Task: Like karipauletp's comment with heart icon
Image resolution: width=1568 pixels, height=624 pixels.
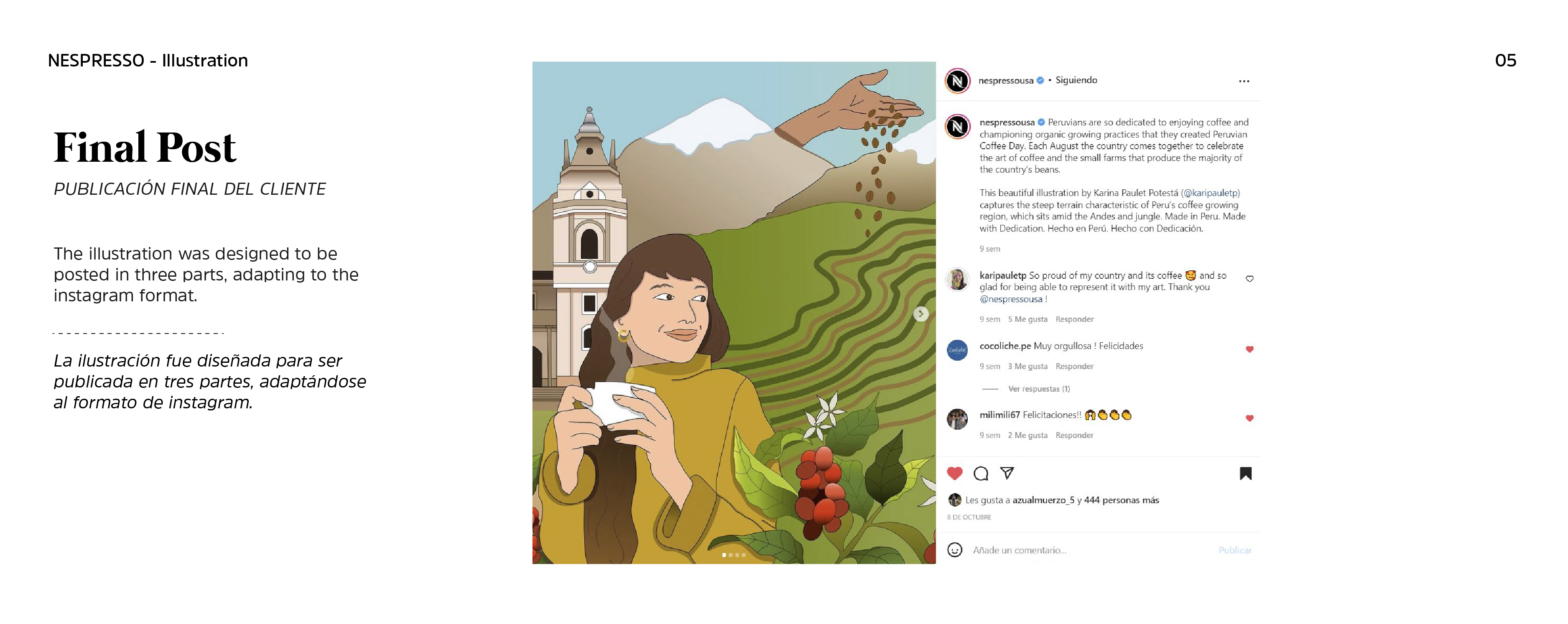Action: [x=1249, y=279]
